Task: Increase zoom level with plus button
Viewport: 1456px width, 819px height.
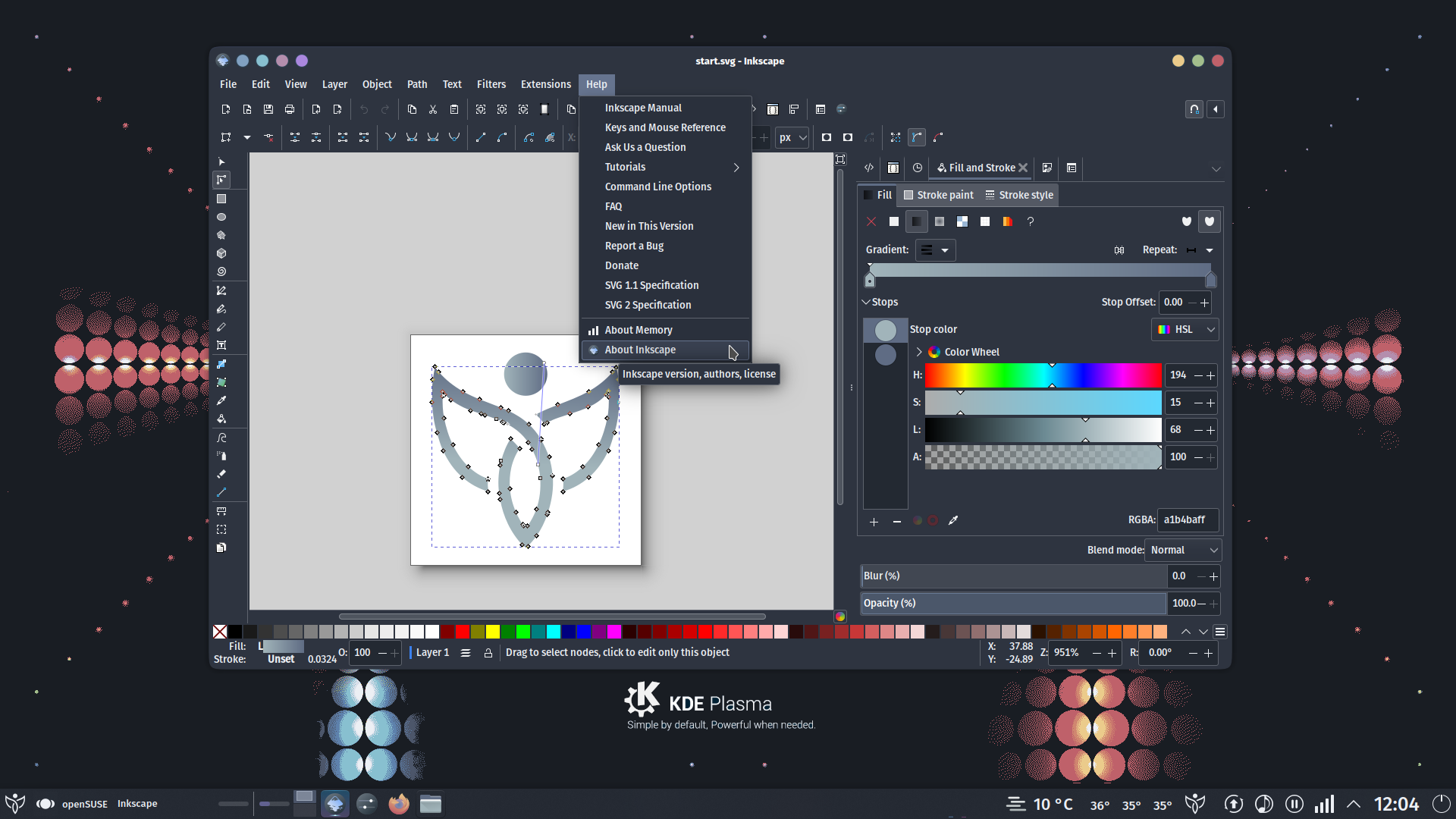Action: (x=1112, y=653)
